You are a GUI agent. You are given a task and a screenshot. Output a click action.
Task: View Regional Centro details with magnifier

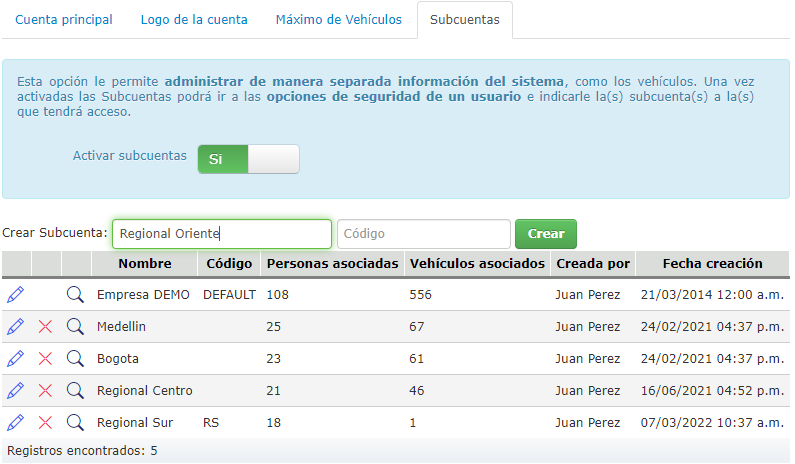75,390
